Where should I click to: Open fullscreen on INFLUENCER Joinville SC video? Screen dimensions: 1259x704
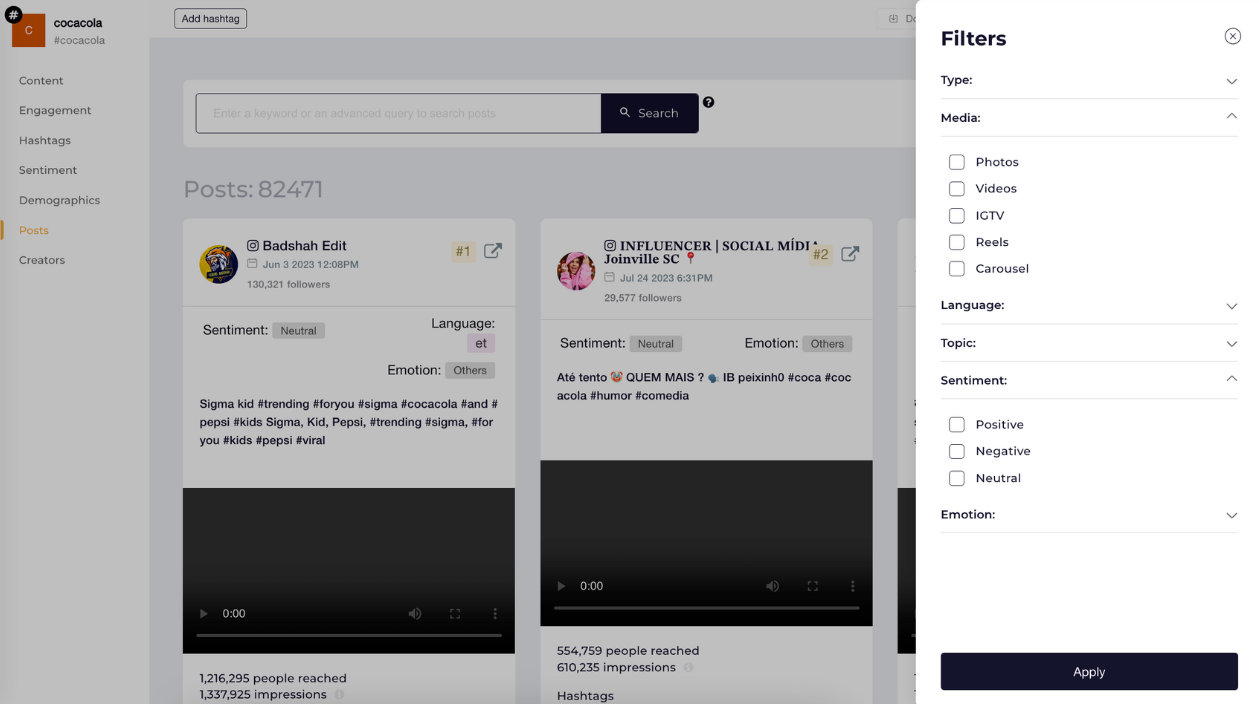(812, 586)
